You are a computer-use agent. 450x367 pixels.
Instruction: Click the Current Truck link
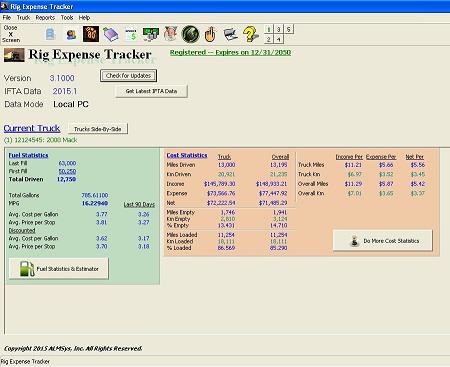(32, 128)
